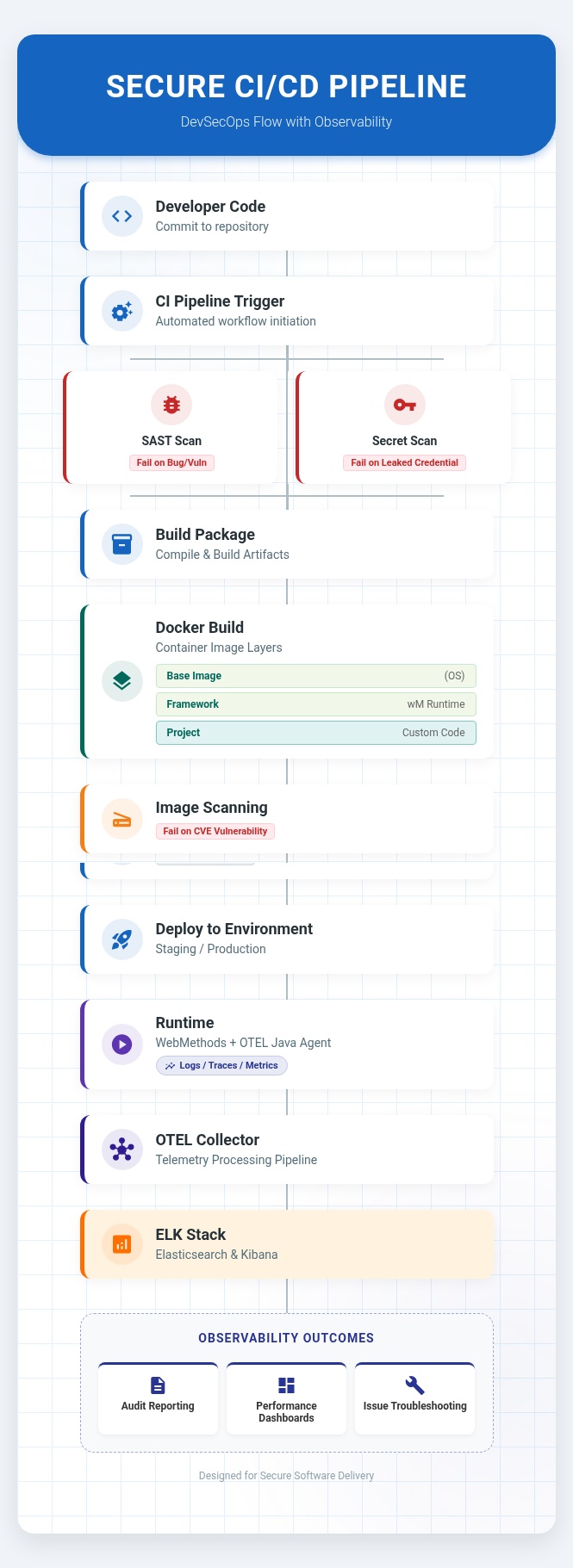Click the DevSecOps Flow with Observability subtitle

pos(286,122)
